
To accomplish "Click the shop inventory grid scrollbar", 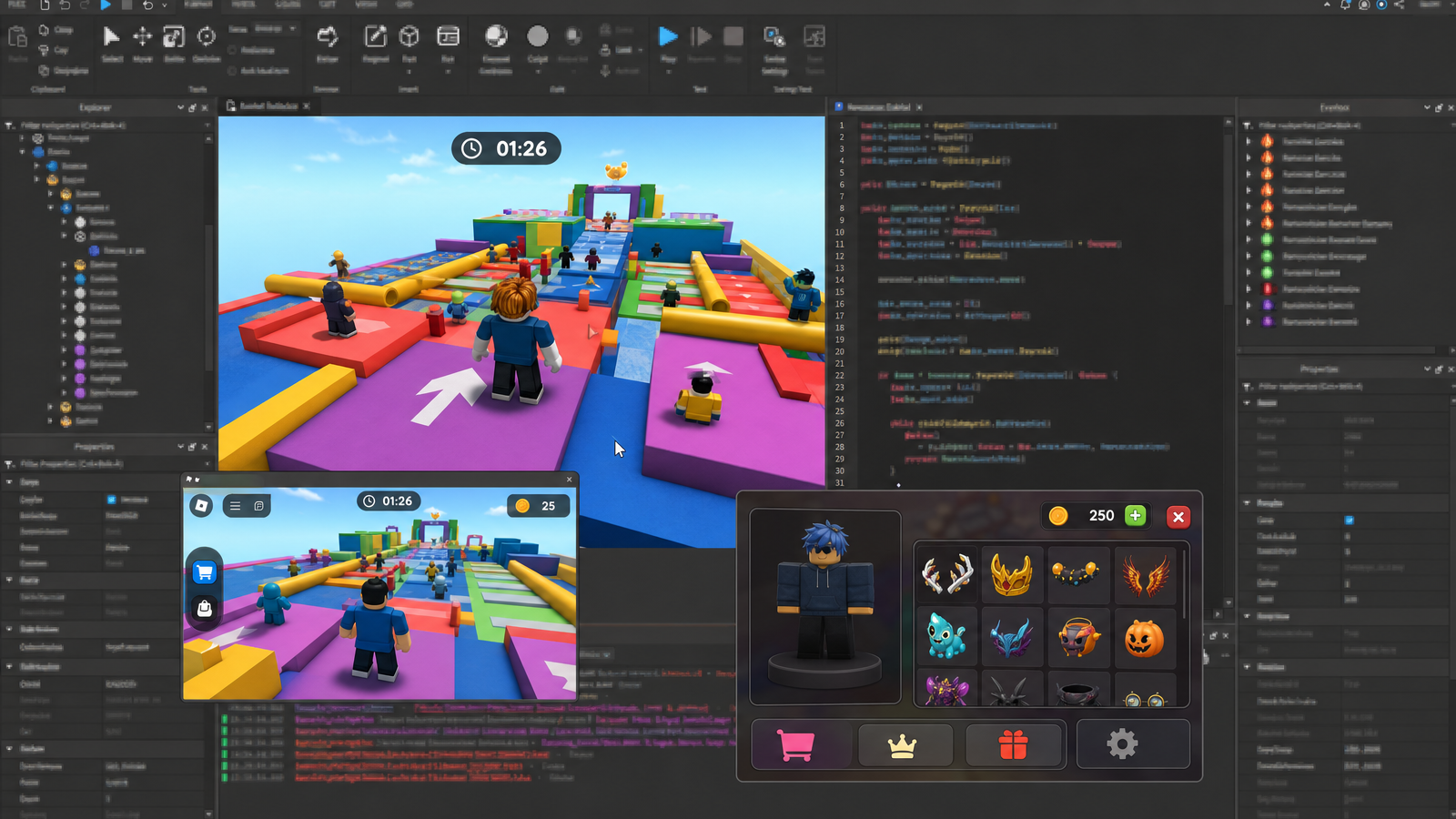I will point(1184,584).
